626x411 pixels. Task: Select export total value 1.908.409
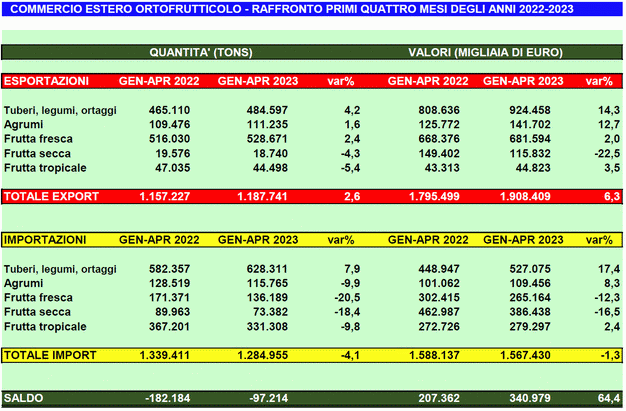pos(517,196)
